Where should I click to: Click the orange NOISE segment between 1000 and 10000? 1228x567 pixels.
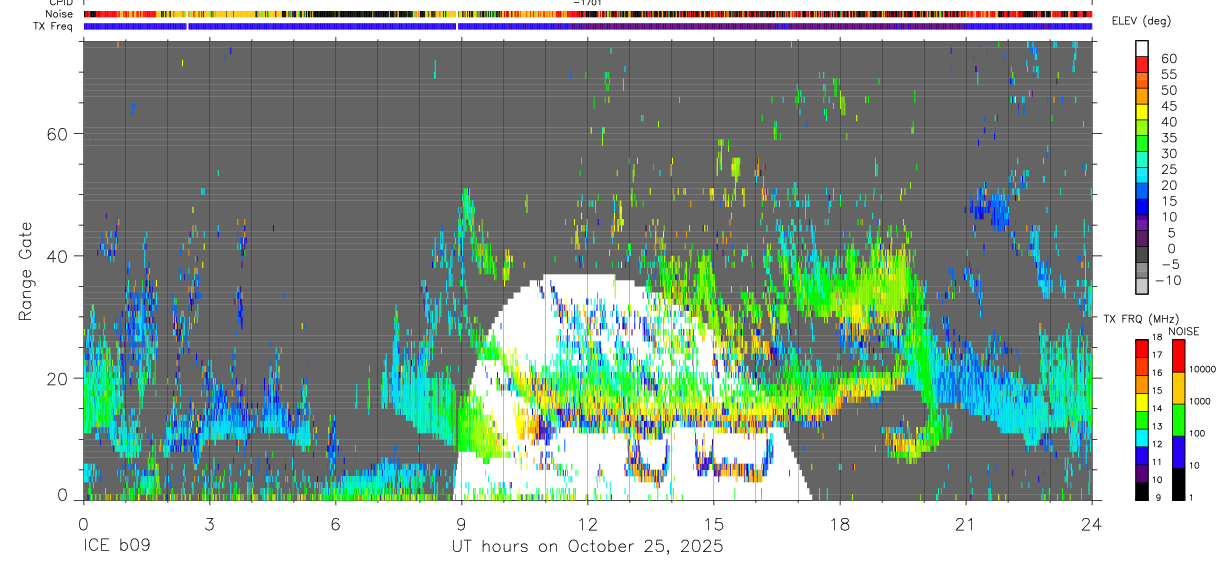(x=1179, y=387)
